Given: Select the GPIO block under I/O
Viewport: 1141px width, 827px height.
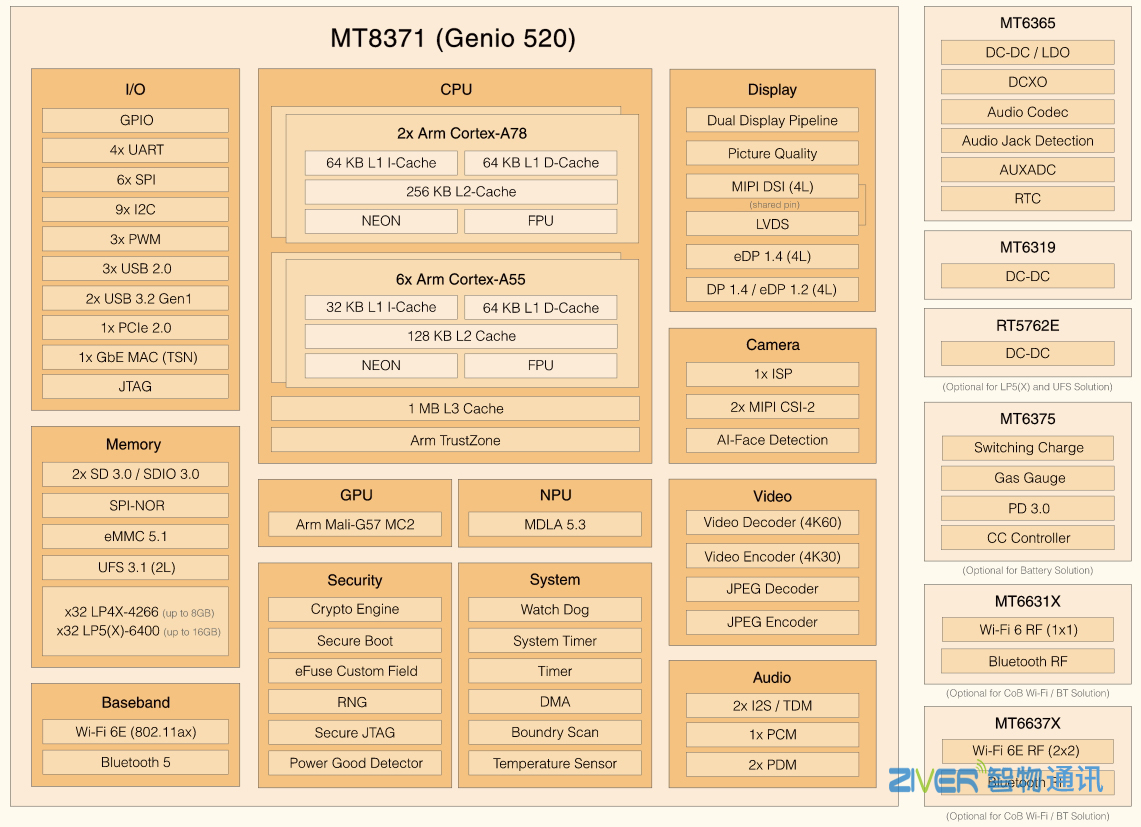Looking at the screenshot, I should pyautogui.click(x=135, y=120).
